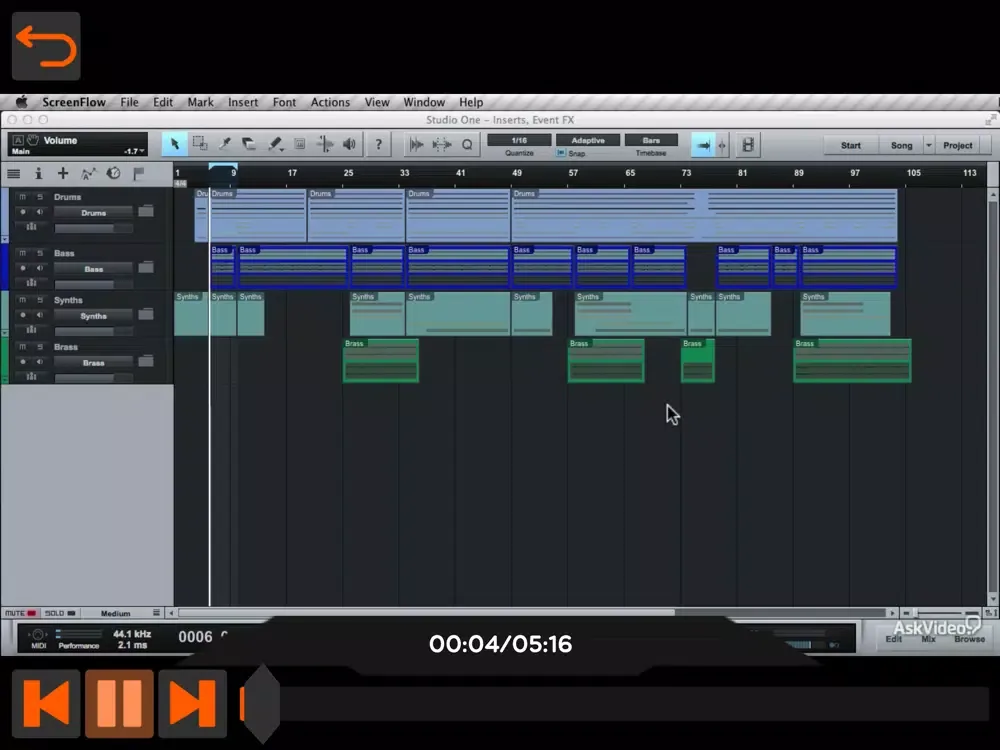Click the MIDI monitor icon in transport
Screen dimensions: 1000x750
coord(38,636)
